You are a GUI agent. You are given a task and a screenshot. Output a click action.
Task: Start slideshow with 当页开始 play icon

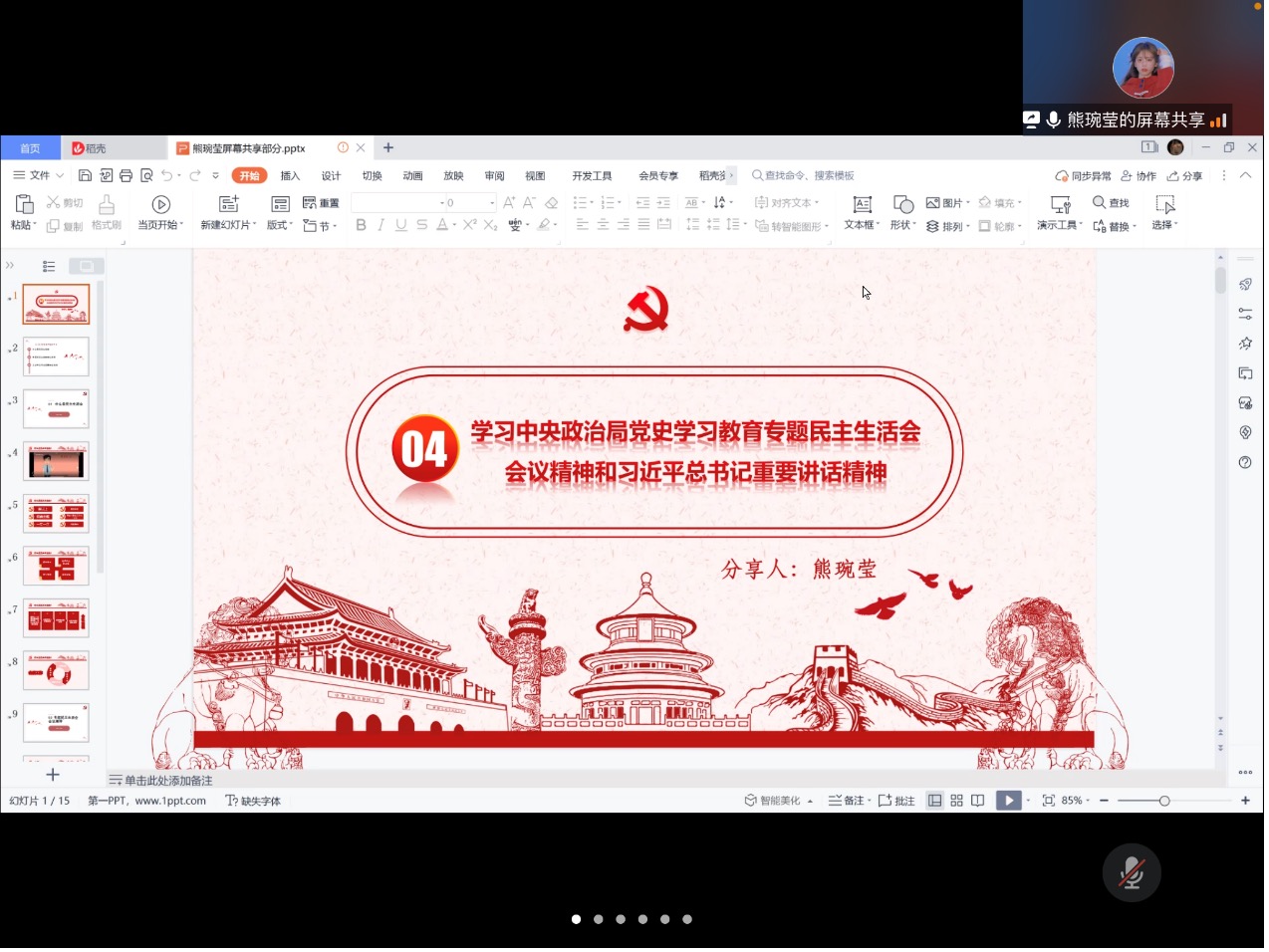160,205
